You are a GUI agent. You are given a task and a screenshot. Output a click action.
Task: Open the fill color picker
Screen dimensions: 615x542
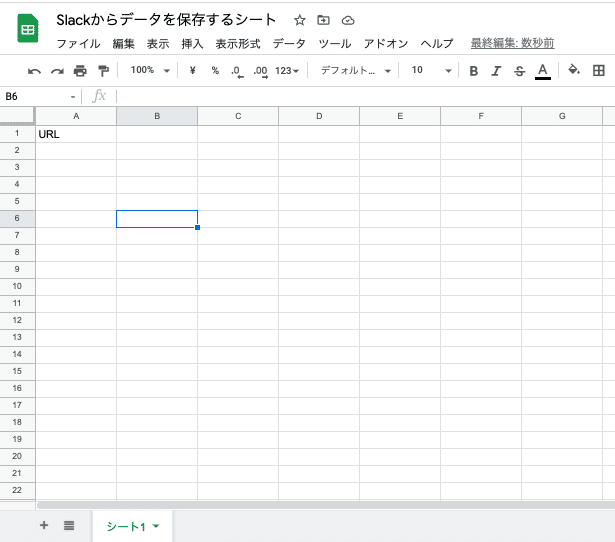click(x=574, y=70)
